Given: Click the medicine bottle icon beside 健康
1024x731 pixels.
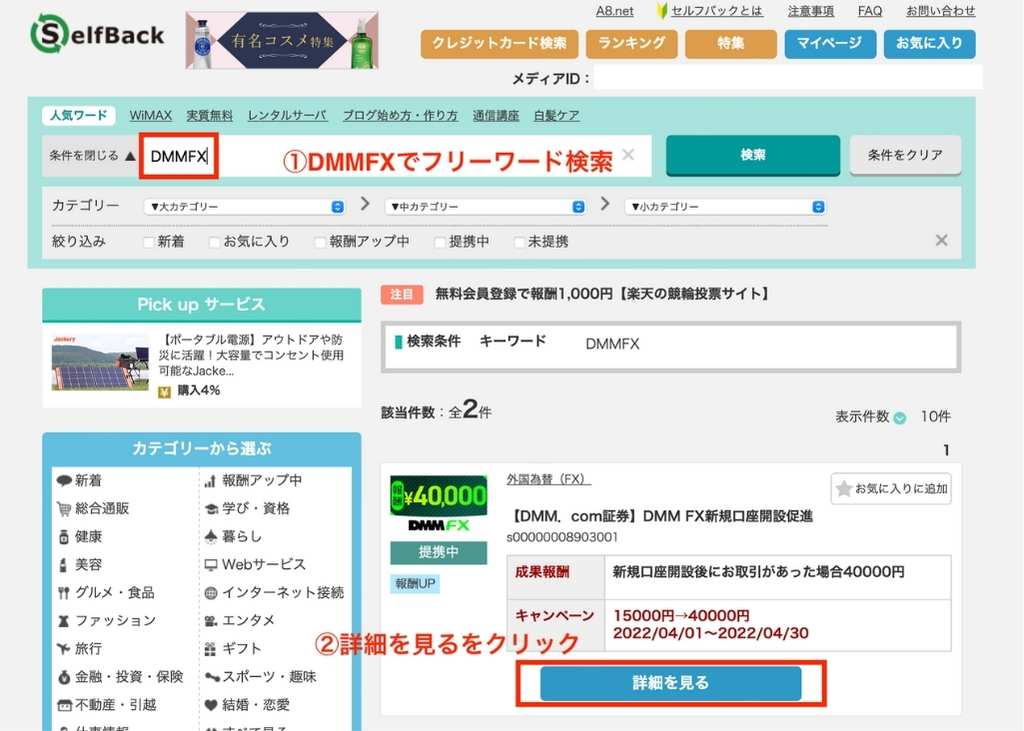Looking at the screenshot, I should [63, 537].
